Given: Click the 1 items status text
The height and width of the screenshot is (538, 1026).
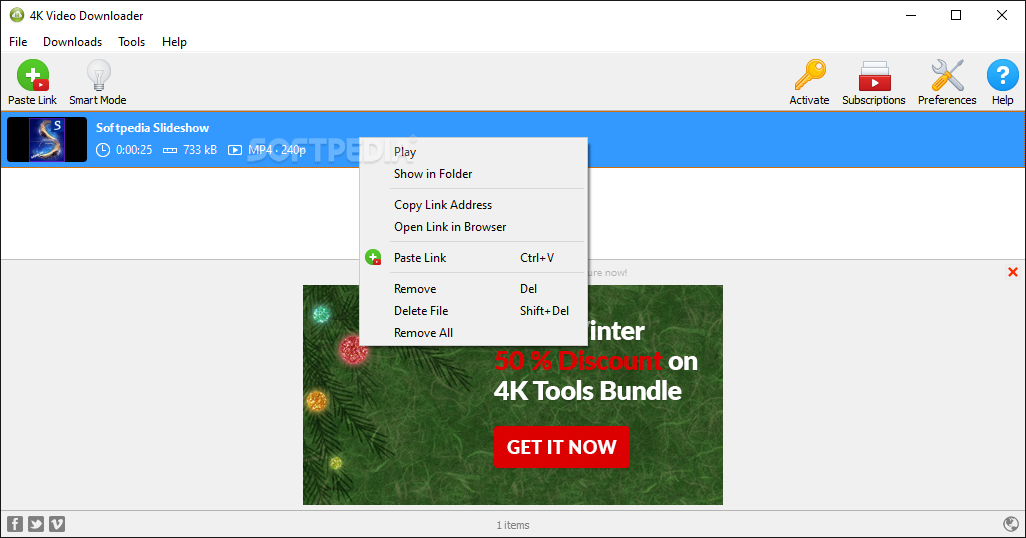Looking at the screenshot, I should pos(513,525).
